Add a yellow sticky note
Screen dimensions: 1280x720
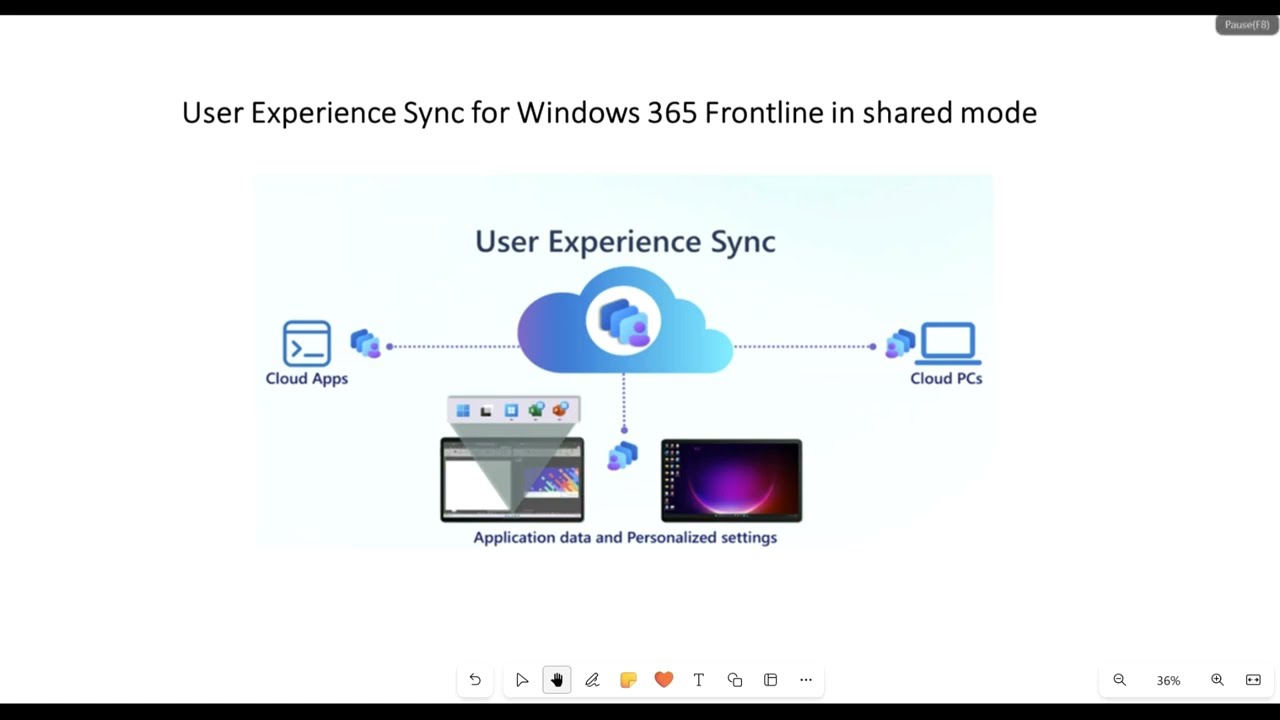pyautogui.click(x=628, y=680)
